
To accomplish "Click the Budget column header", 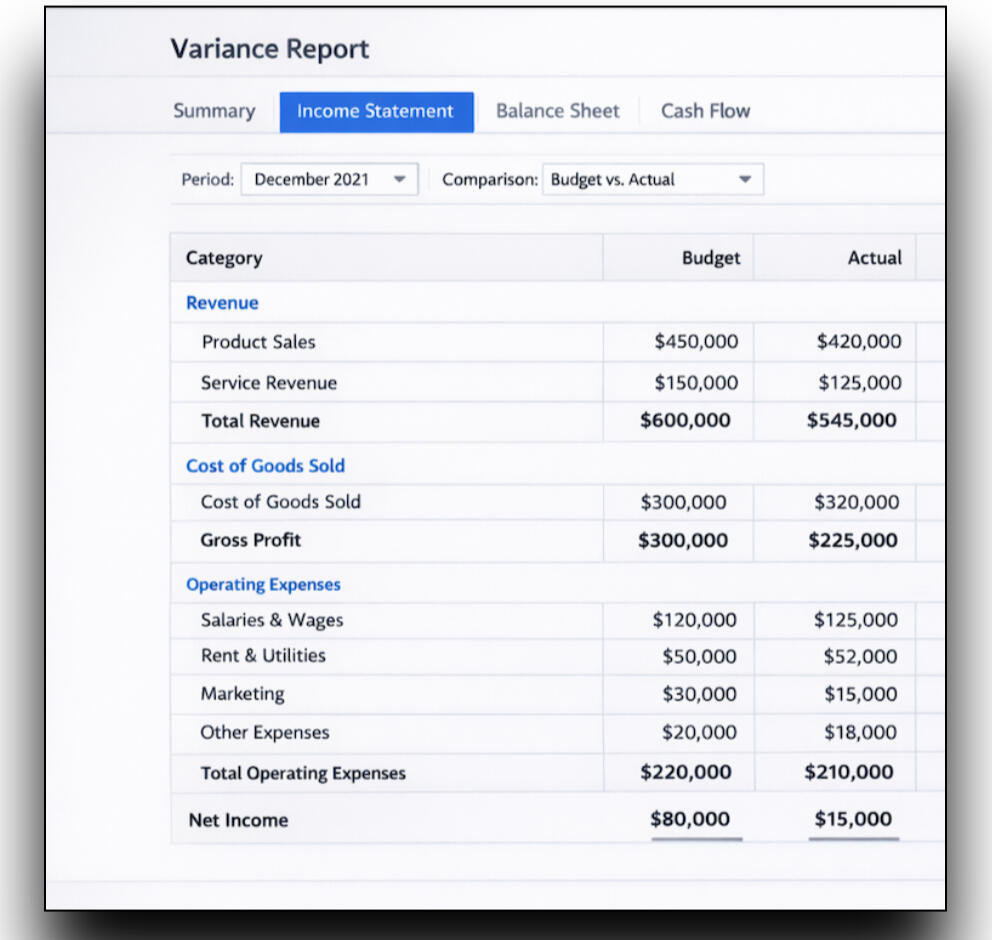I will coord(711,258).
